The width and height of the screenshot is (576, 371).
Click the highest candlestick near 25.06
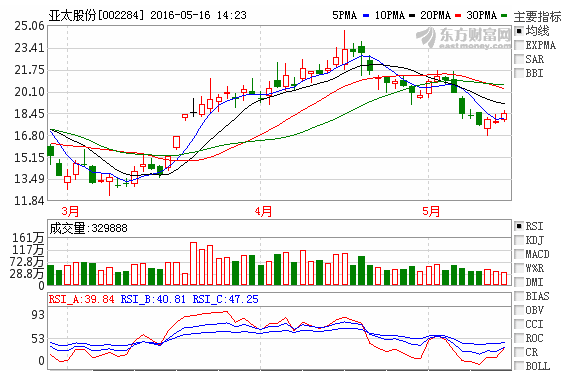[x=345, y=50]
